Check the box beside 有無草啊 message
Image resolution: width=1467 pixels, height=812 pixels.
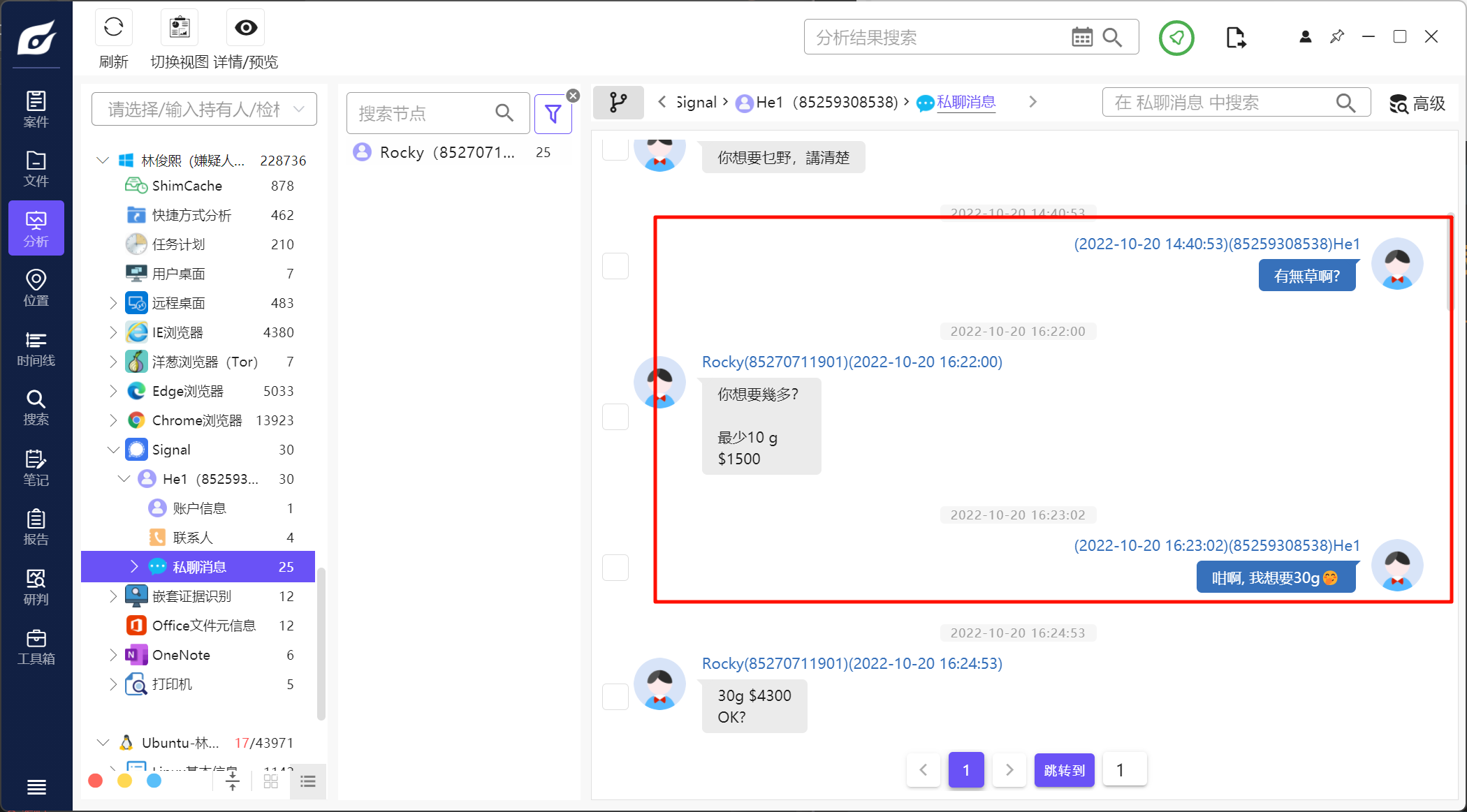pos(615,266)
